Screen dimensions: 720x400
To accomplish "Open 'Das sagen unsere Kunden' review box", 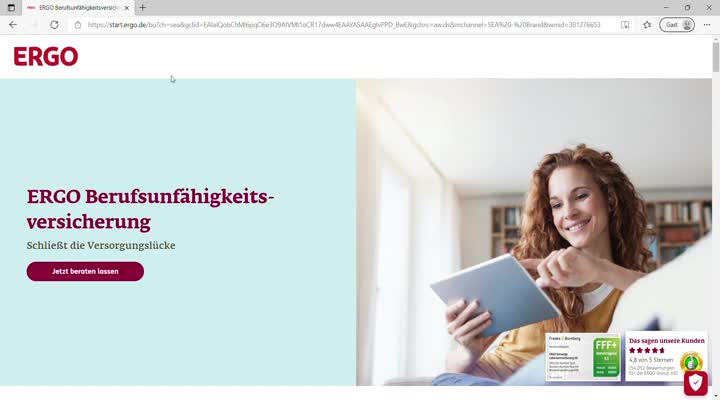I will (666, 356).
